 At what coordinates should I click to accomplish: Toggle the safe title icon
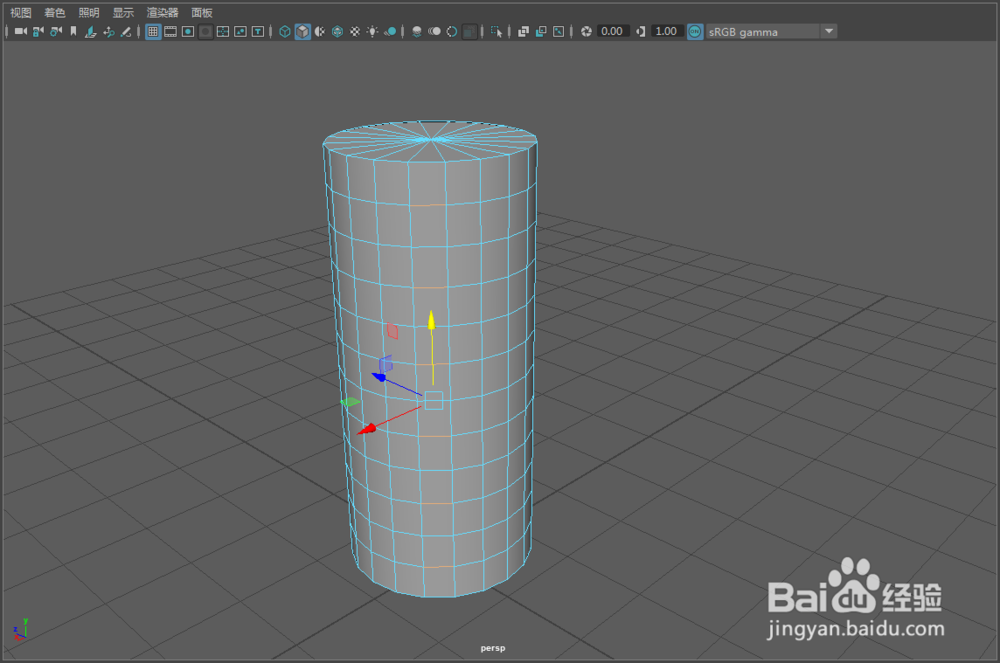(258, 31)
